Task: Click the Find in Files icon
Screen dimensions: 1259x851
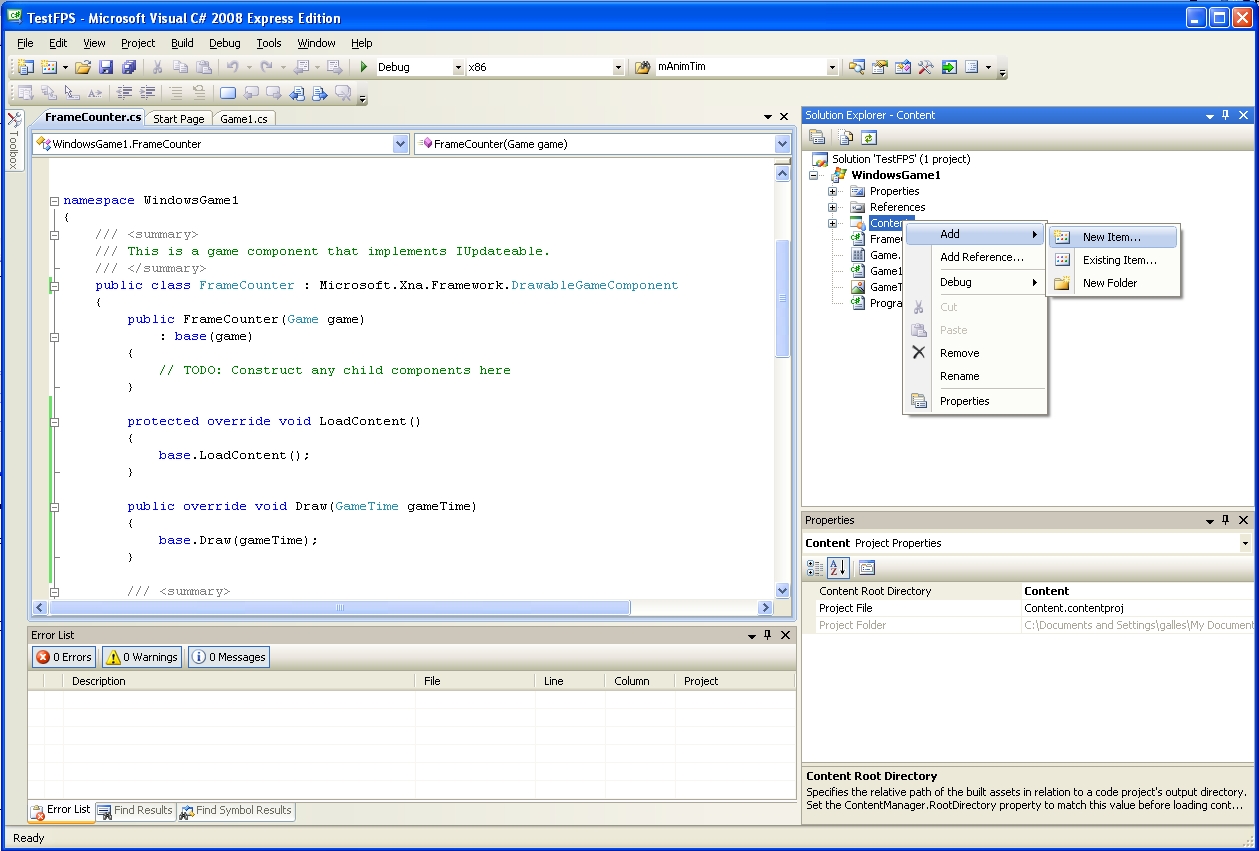Action: pos(643,67)
